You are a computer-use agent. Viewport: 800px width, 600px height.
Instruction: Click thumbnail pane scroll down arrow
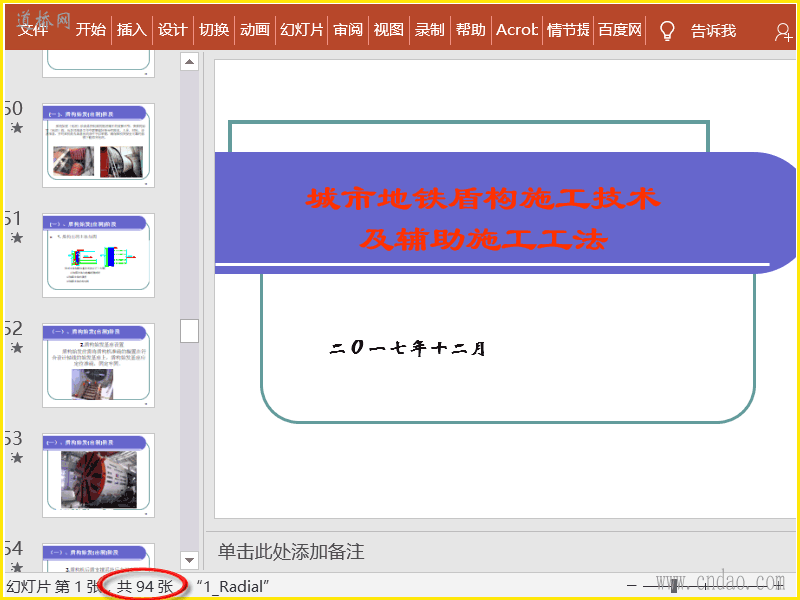[x=189, y=560]
